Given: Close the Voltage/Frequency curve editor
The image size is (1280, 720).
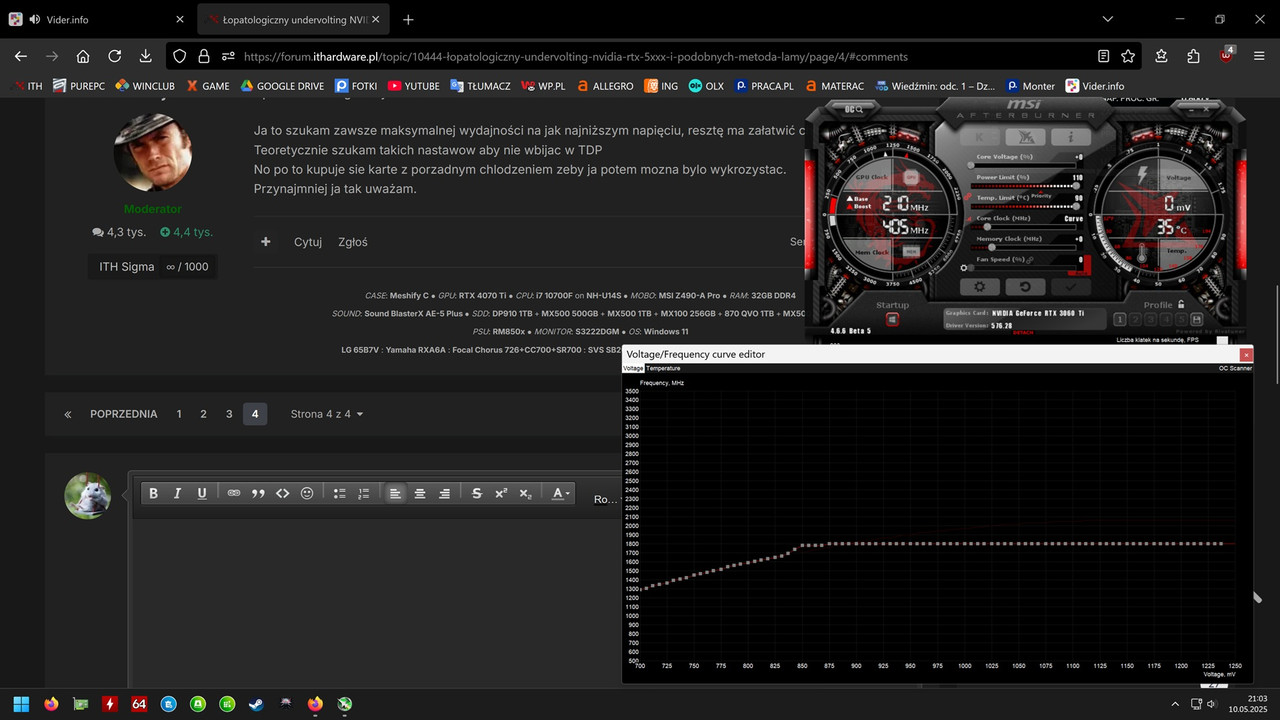Looking at the screenshot, I should tap(1246, 354).
